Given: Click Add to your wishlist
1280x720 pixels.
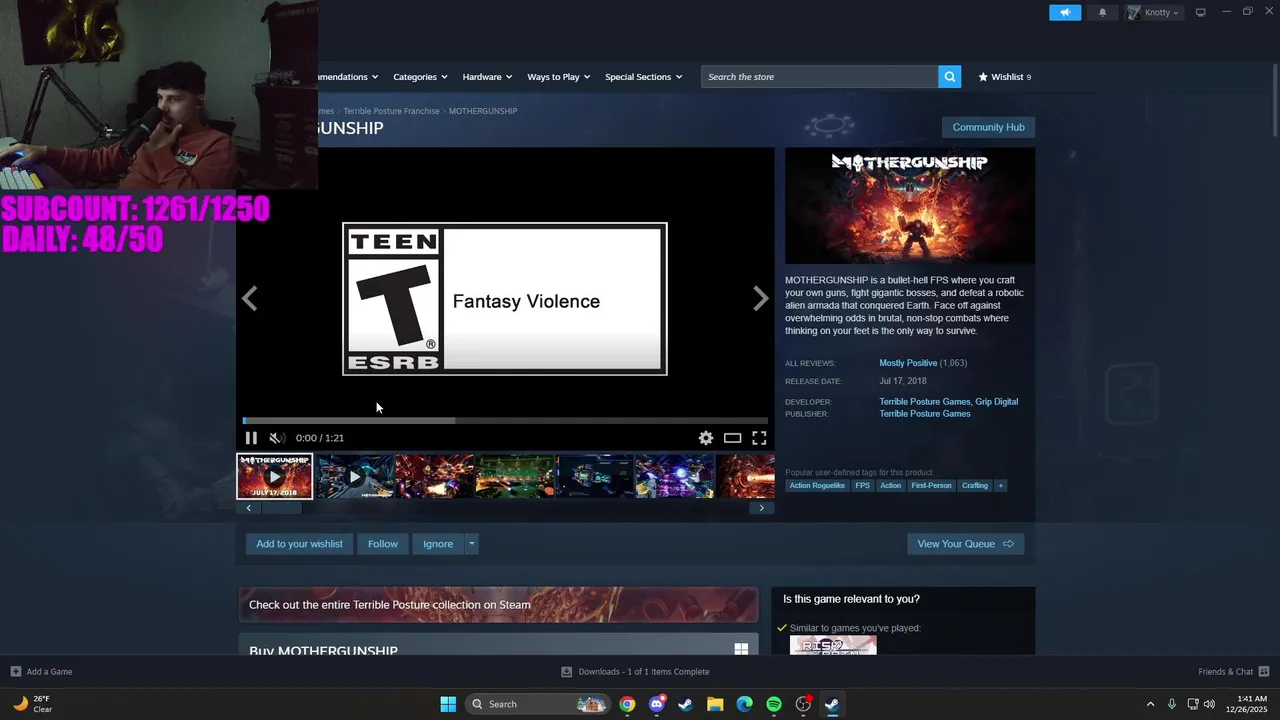Looking at the screenshot, I should [299, 544].
